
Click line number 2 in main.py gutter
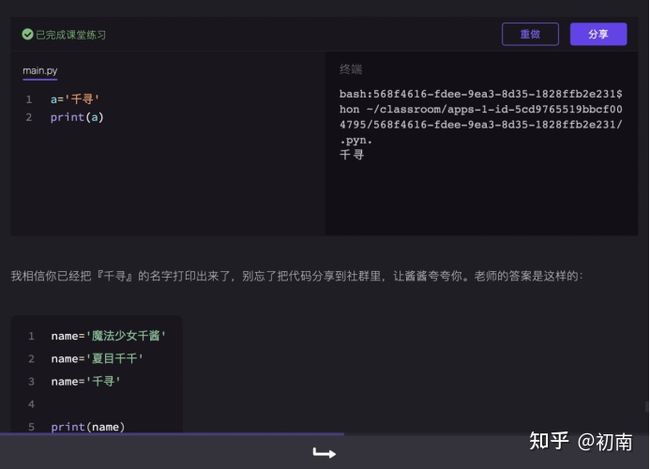(x=29, y=117)
